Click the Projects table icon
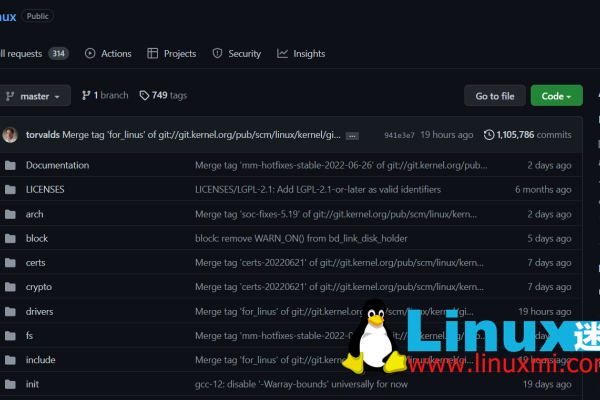 (152, 54)
